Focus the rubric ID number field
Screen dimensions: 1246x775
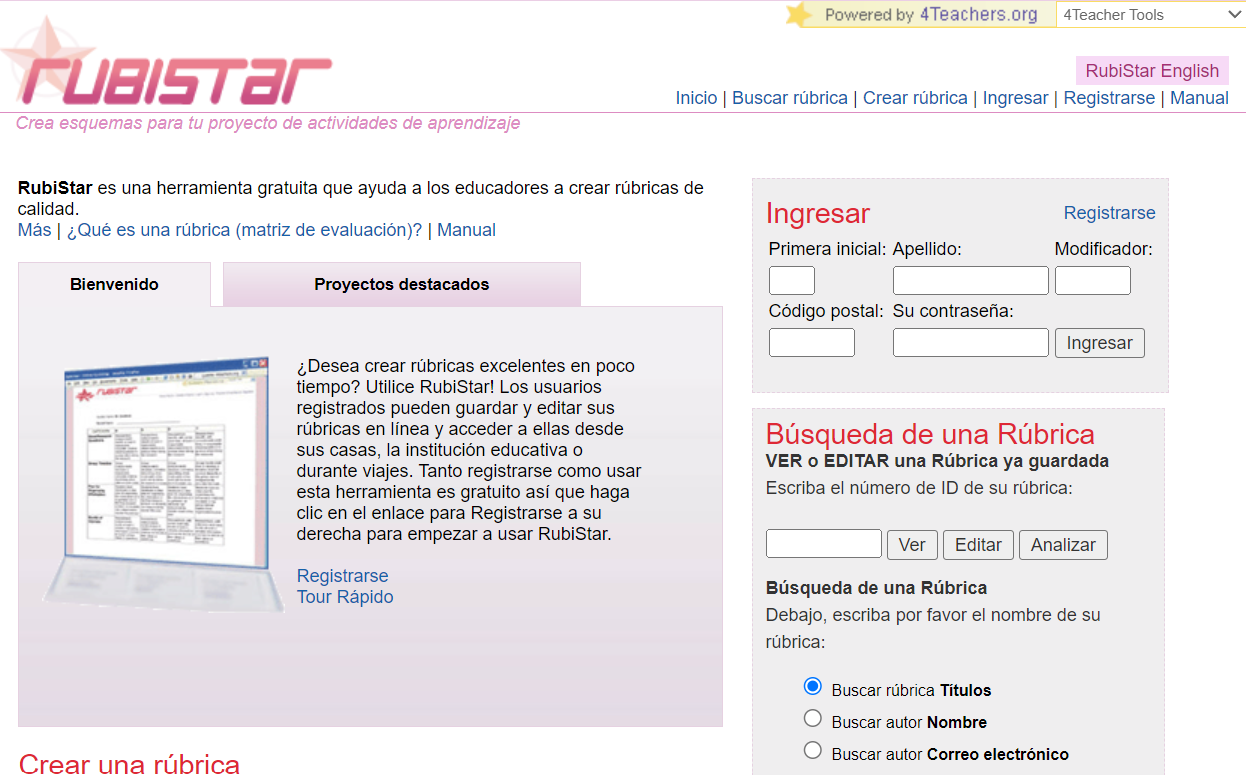[x=824, y=544]
